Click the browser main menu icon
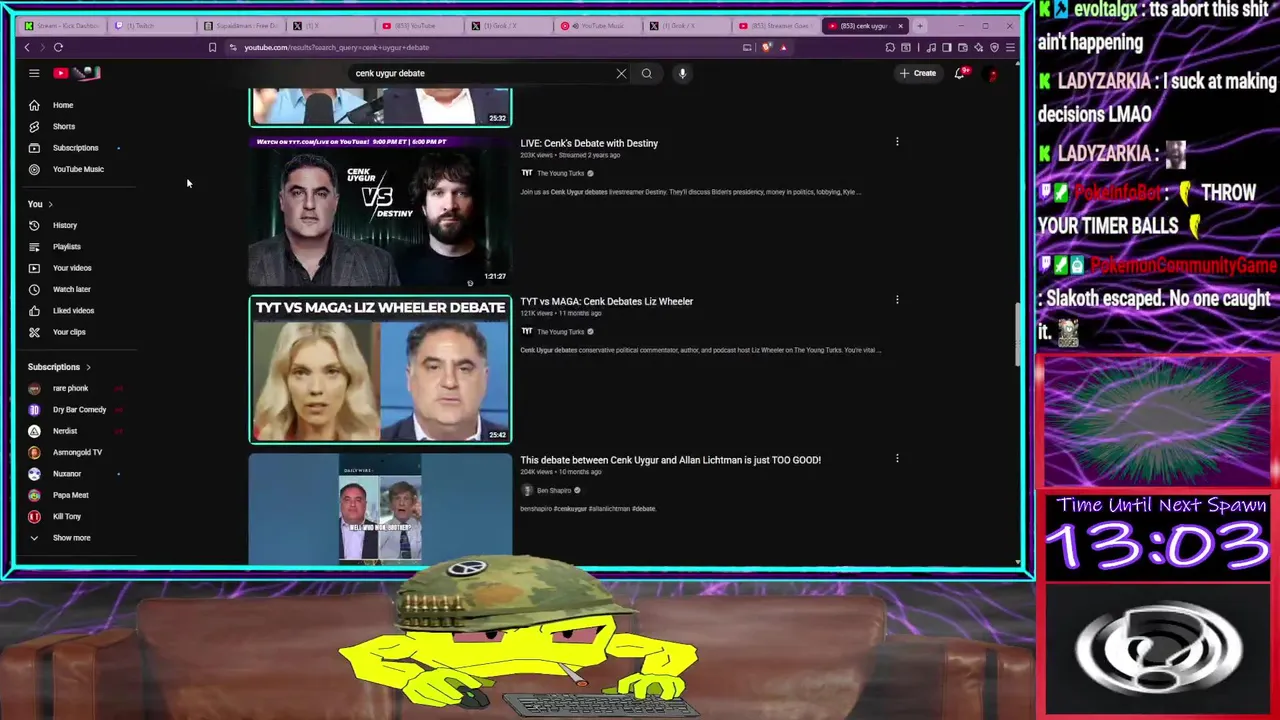1280x720 pixels. [1010, 47]
